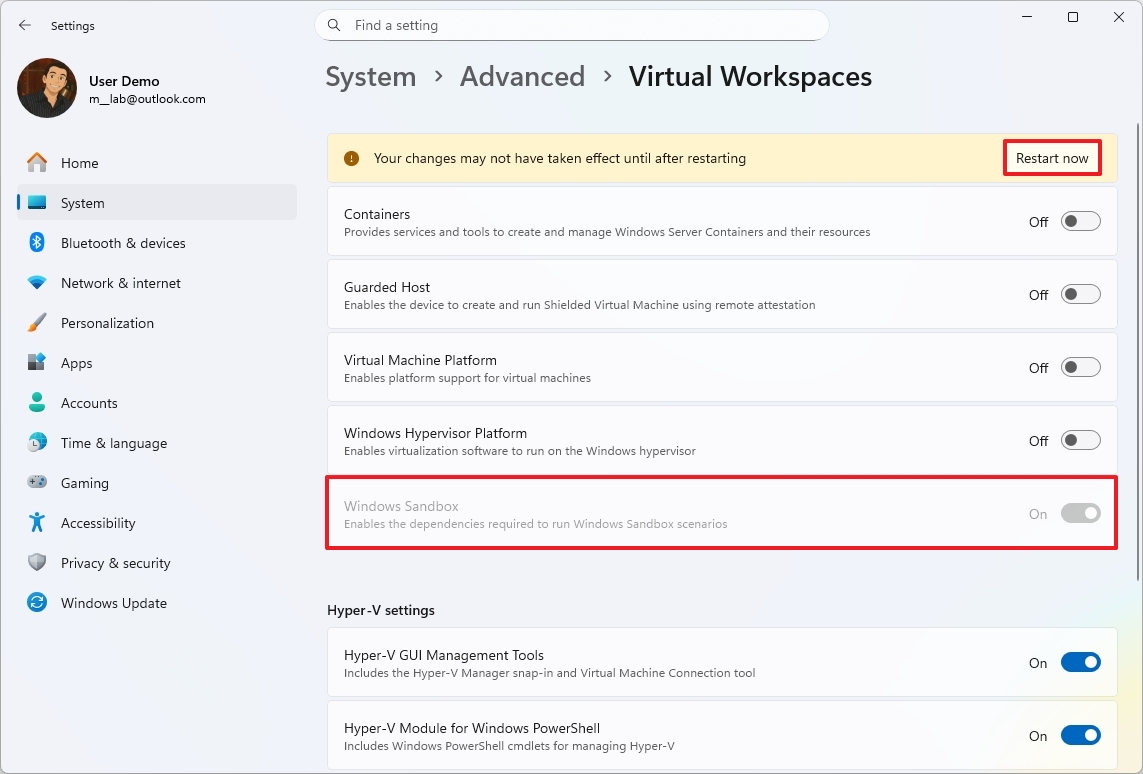
Task: Open the Personalization section
Action: tap(105, 322)
